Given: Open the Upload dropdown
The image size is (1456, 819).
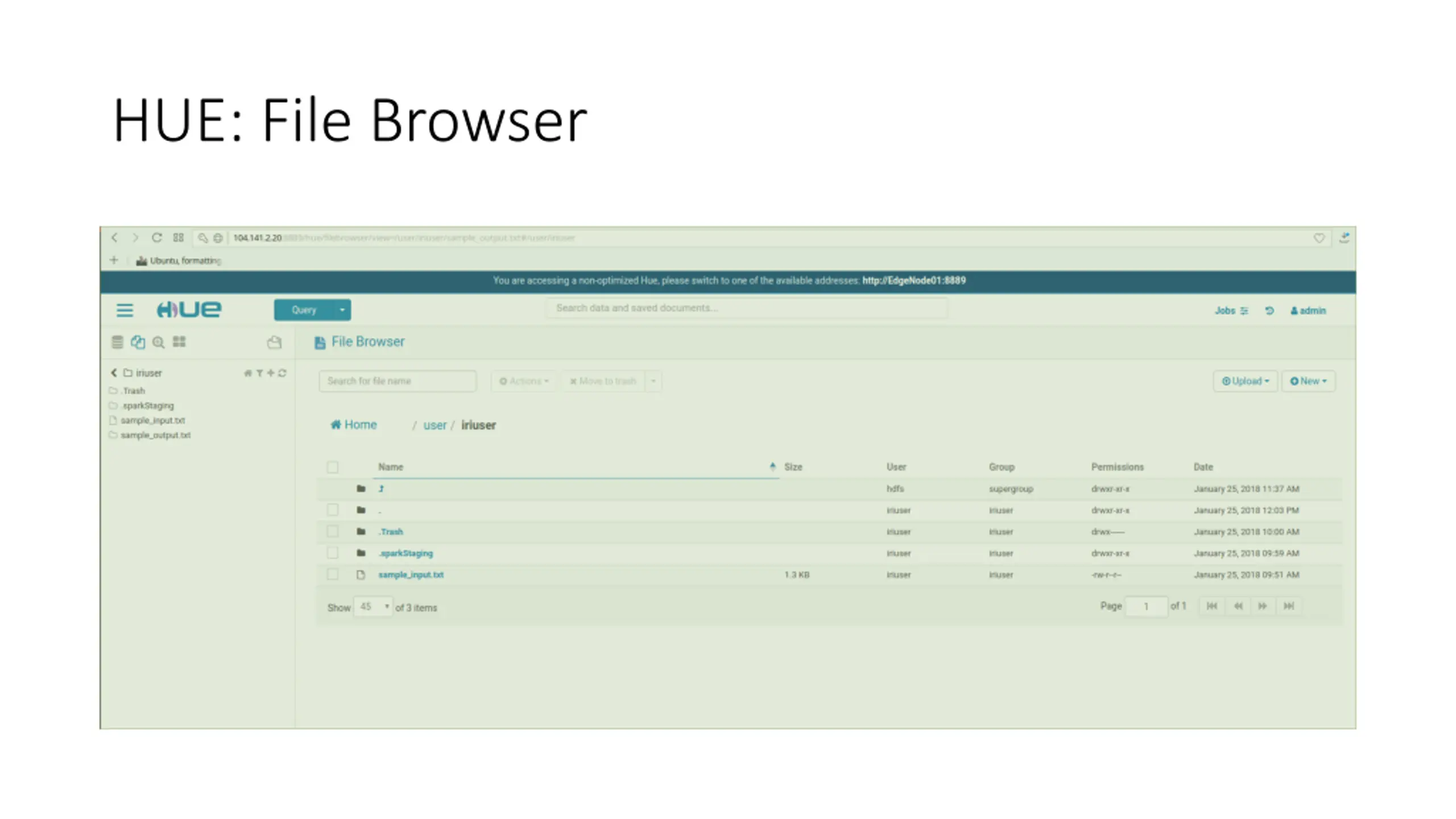Looking at the screenshot, I should (x=1246, y=381).
